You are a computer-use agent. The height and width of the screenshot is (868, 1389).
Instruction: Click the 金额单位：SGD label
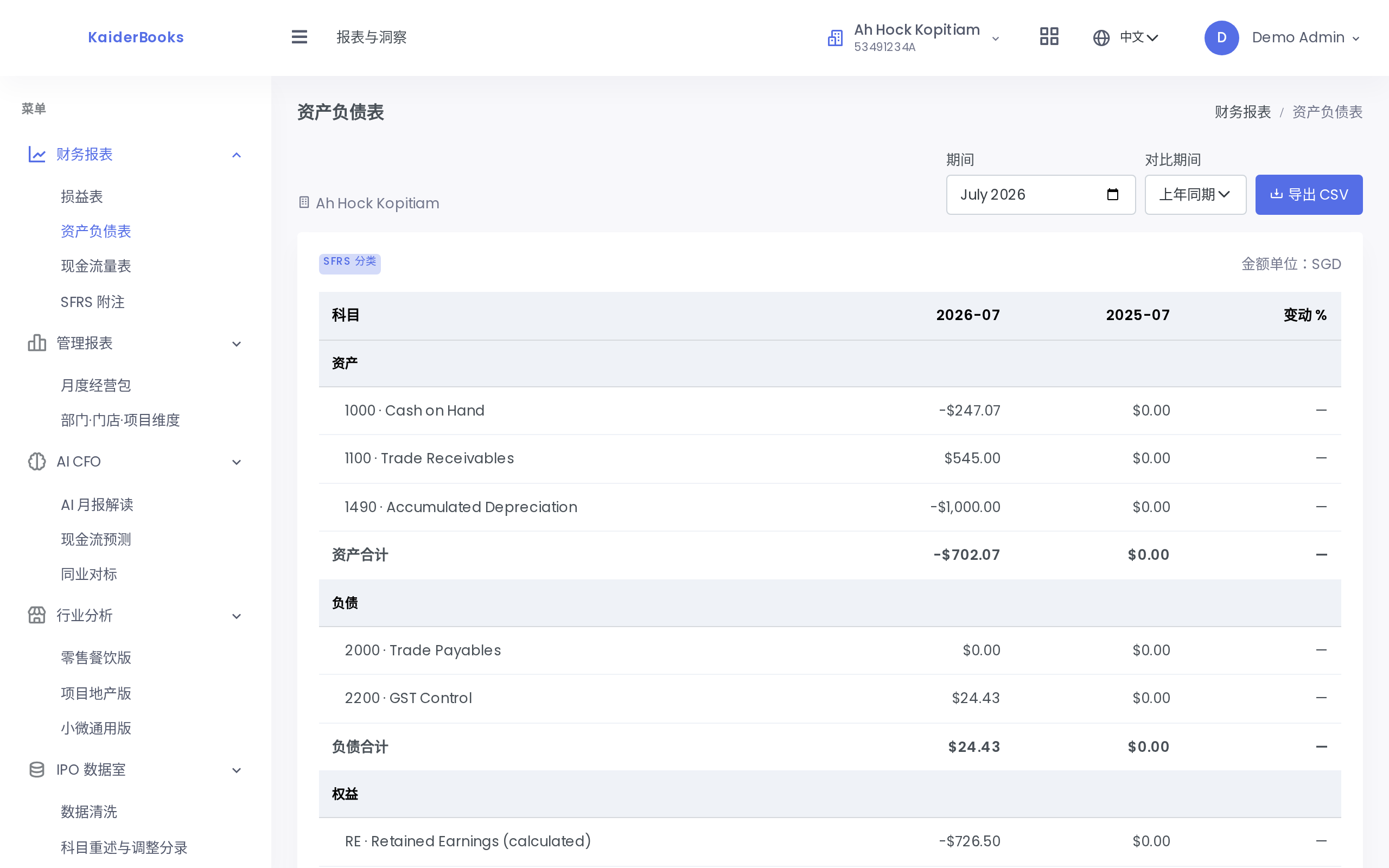pyautogui.click(x=1291, y=264)
